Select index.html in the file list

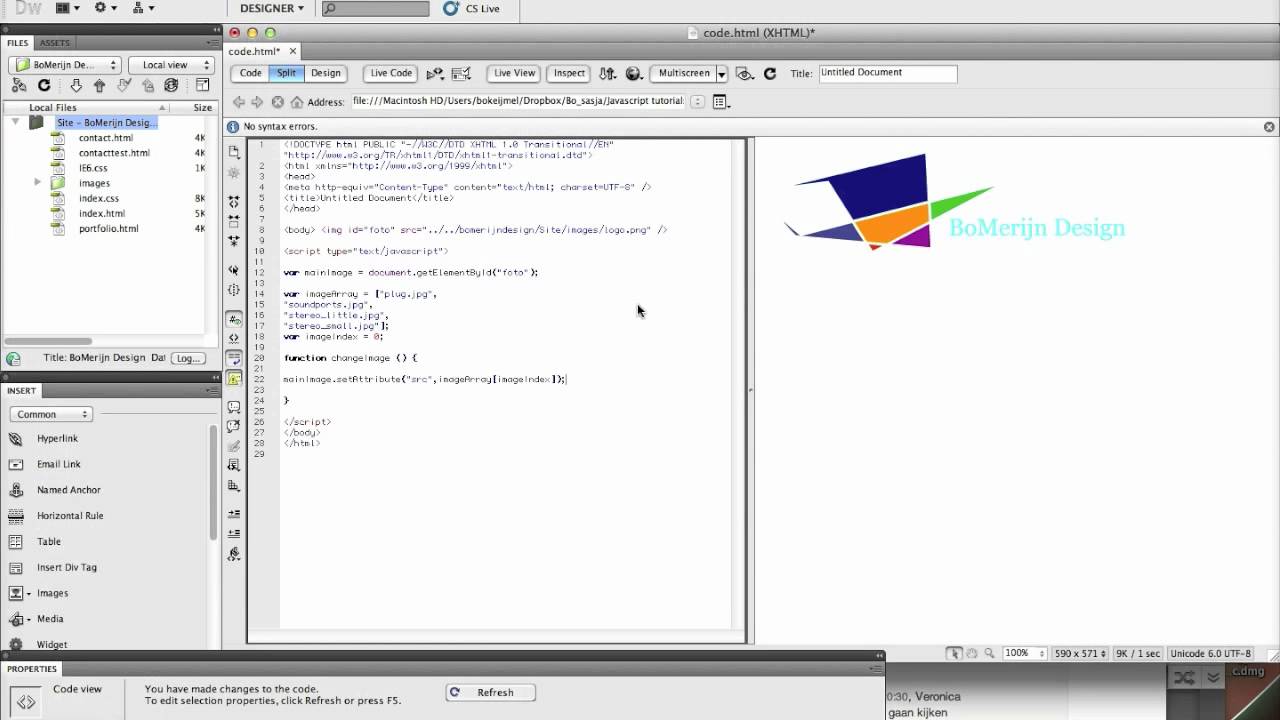click(x=102, y=213)
